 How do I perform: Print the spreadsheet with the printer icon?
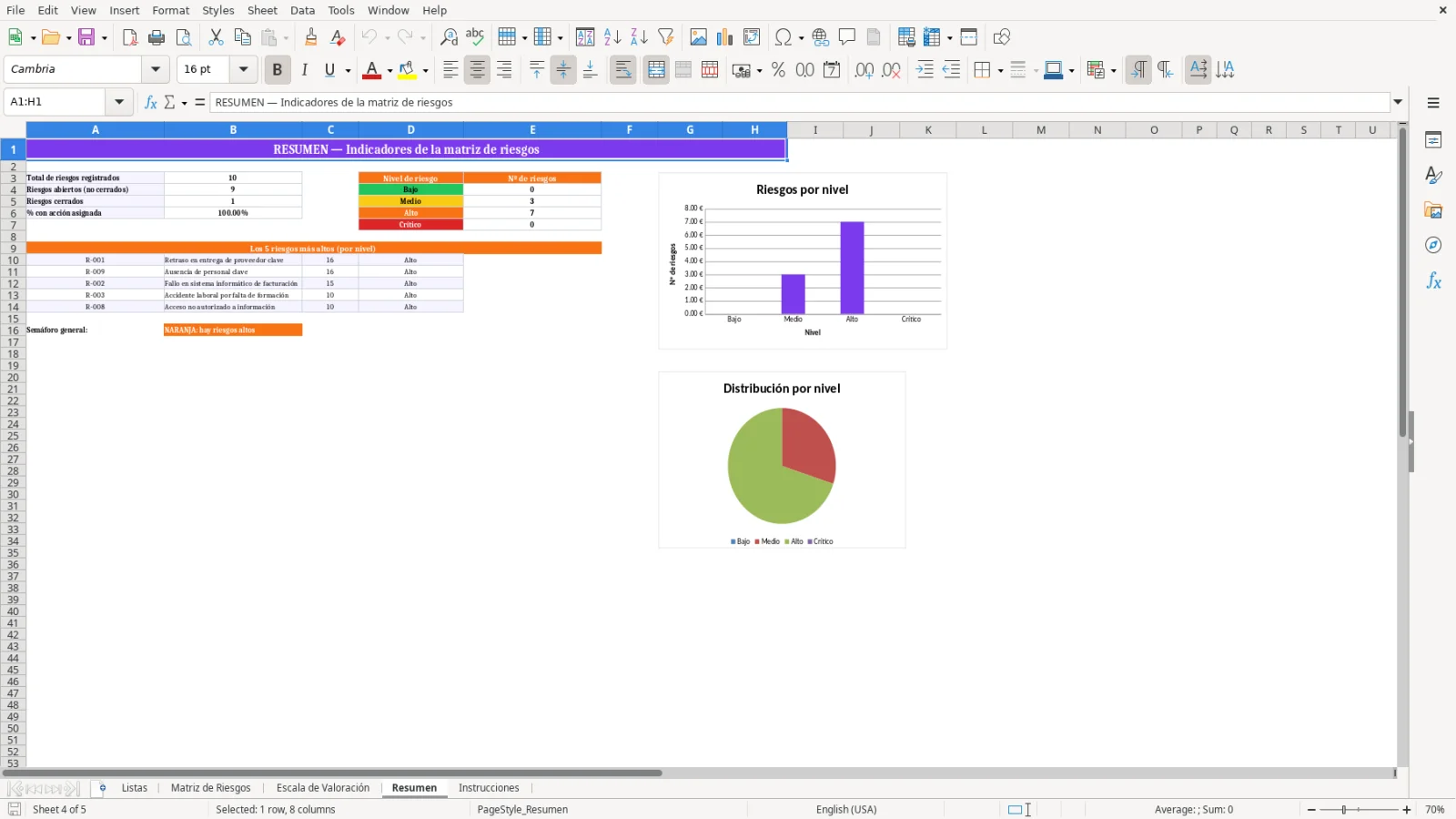[157, 37]
